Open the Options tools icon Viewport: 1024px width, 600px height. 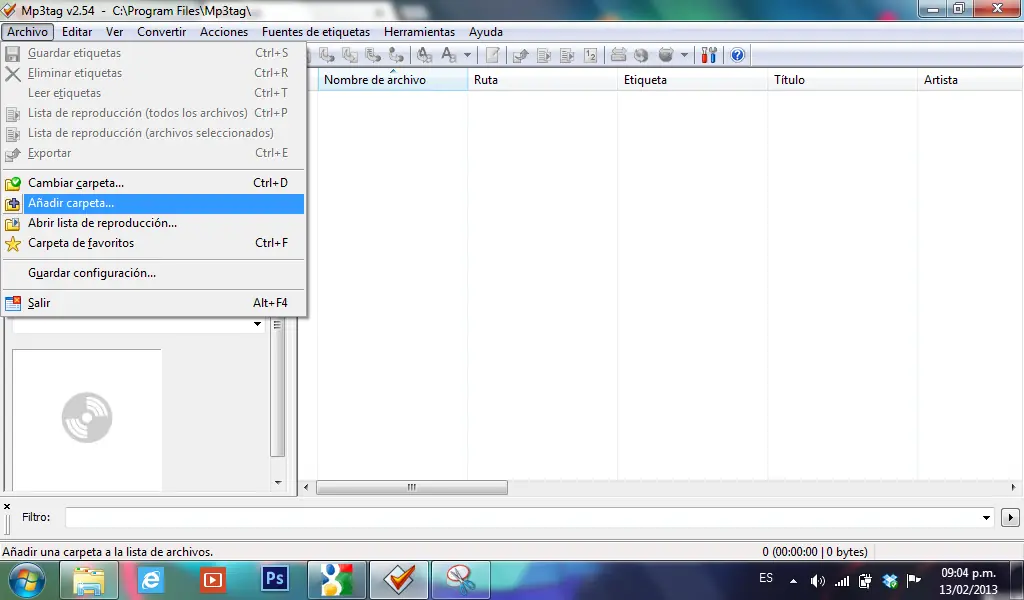coord(709,55)
